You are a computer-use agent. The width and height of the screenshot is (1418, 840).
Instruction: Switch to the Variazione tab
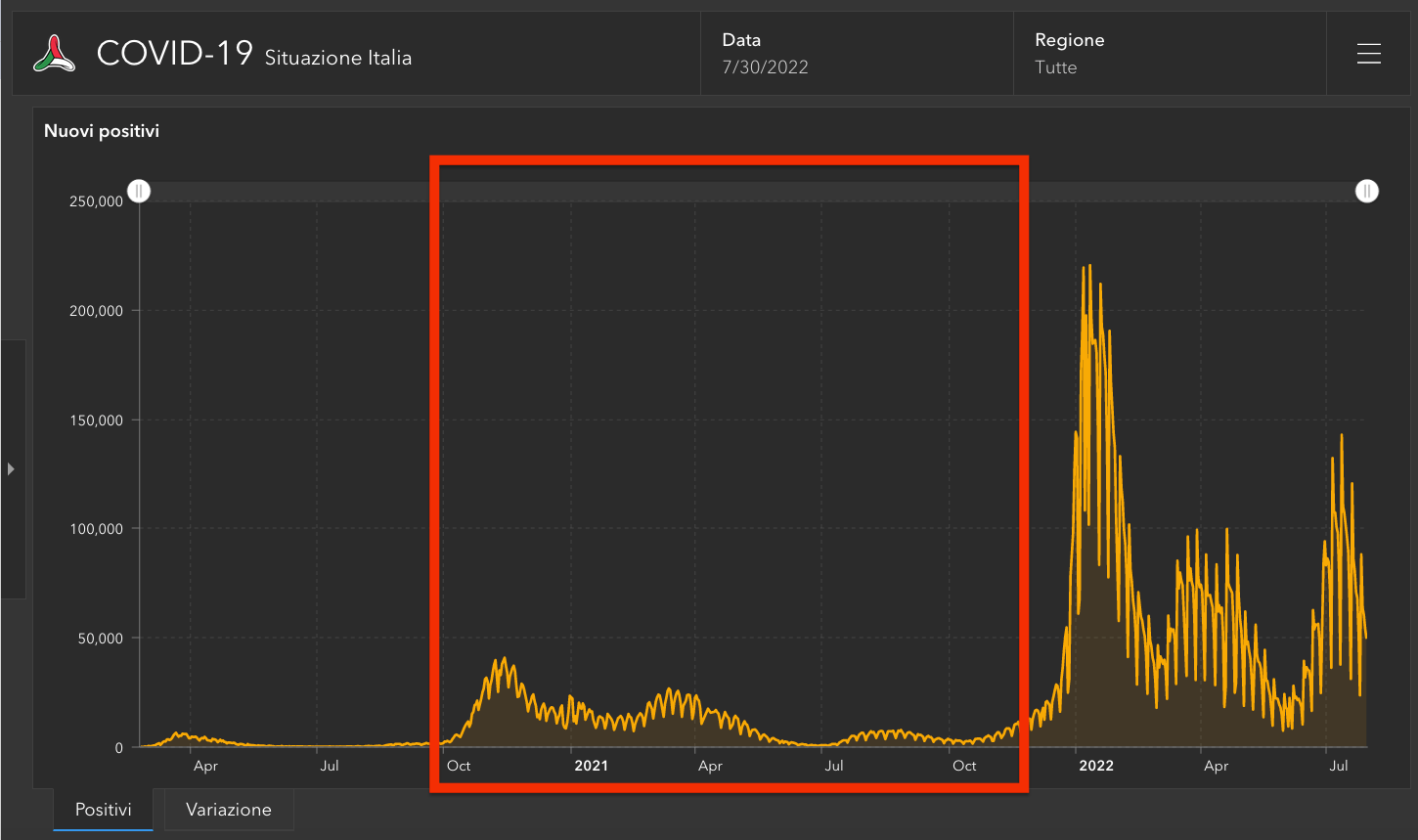[x=229, y=810]
